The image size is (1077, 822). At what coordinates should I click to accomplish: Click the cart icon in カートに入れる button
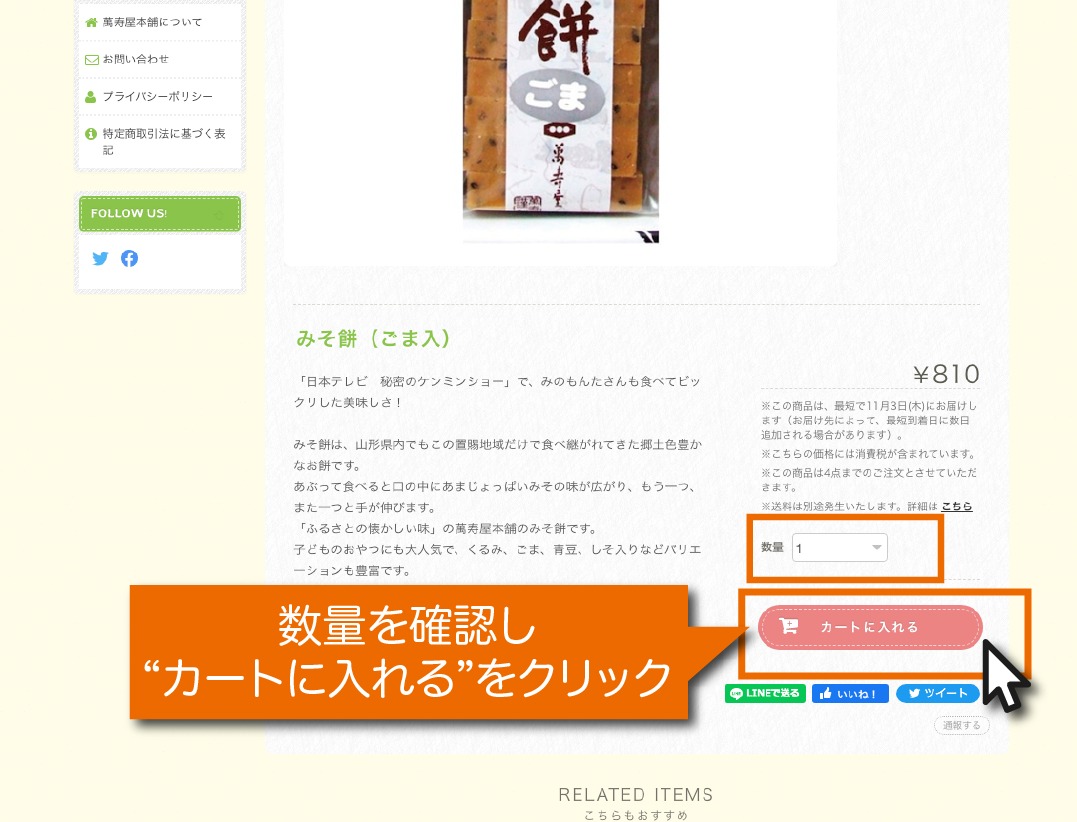pos(789,626)
